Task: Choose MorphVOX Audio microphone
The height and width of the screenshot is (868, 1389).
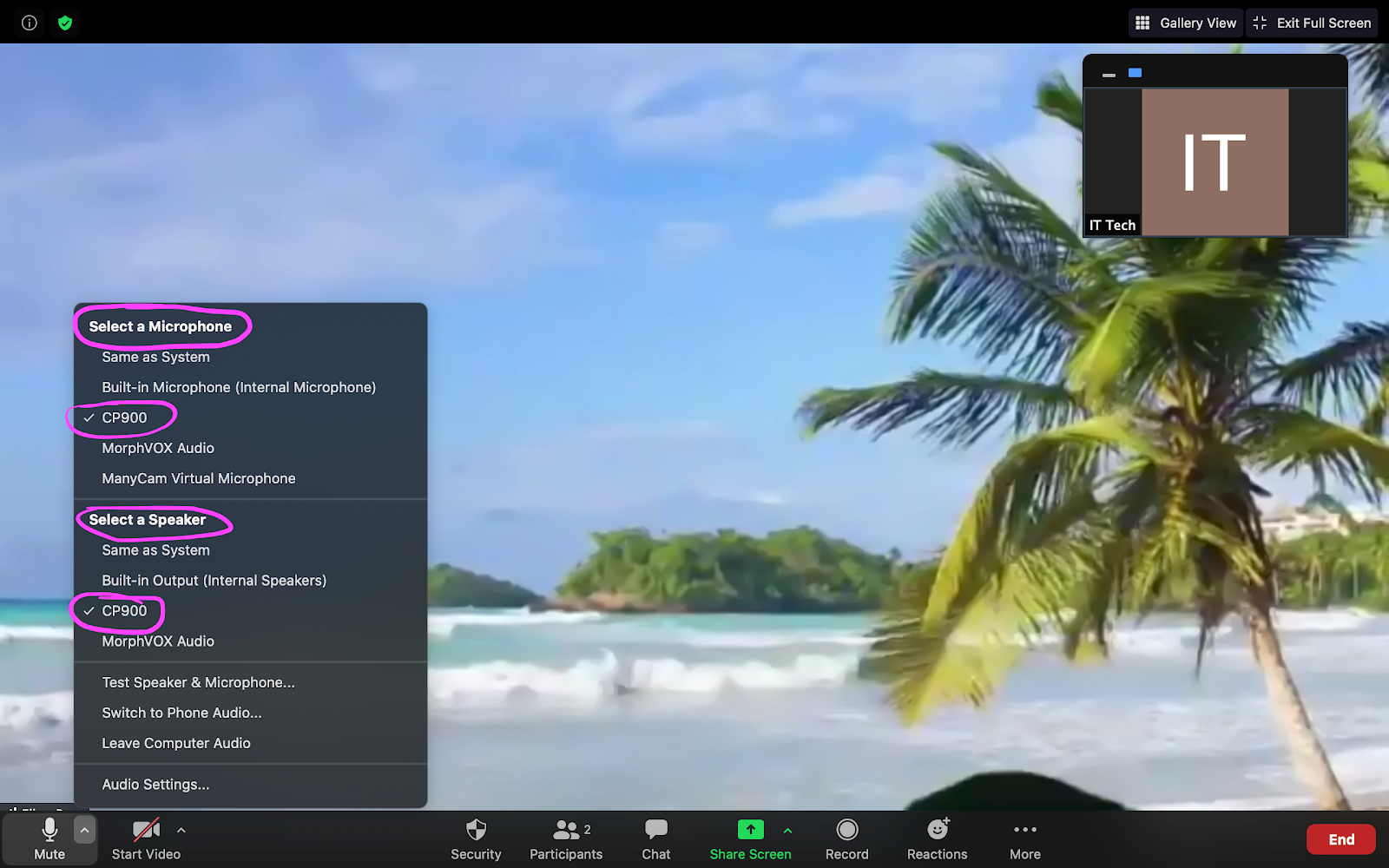Action: coord(251,448)
